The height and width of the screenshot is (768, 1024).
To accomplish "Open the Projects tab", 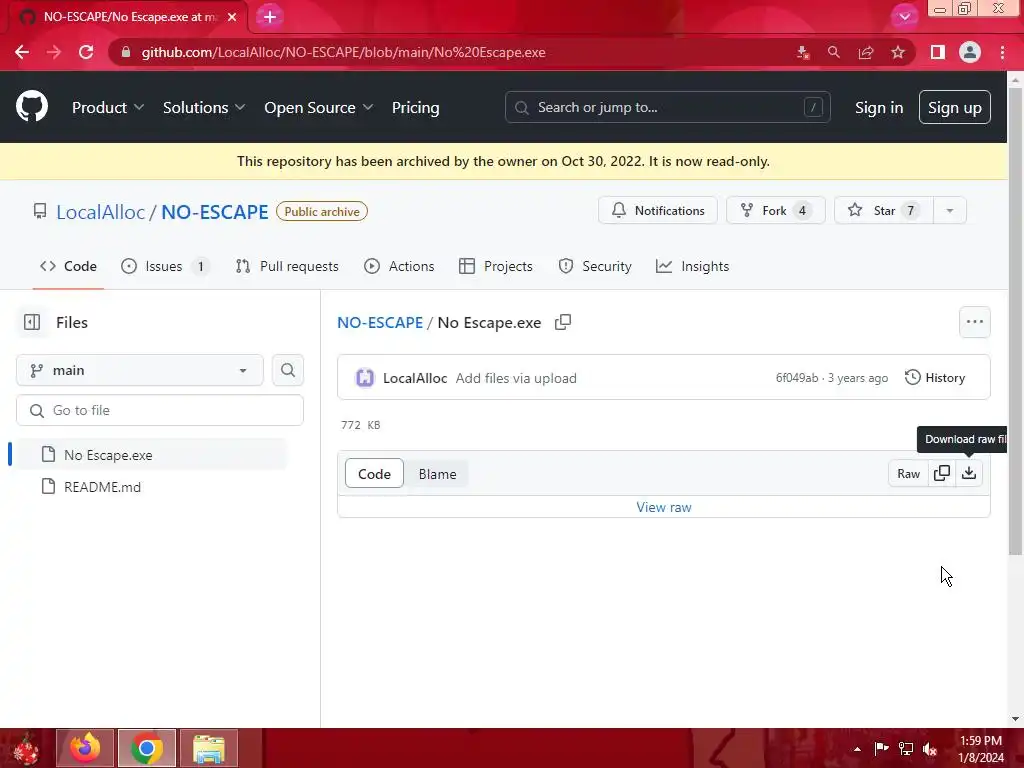I will [496, 266].
